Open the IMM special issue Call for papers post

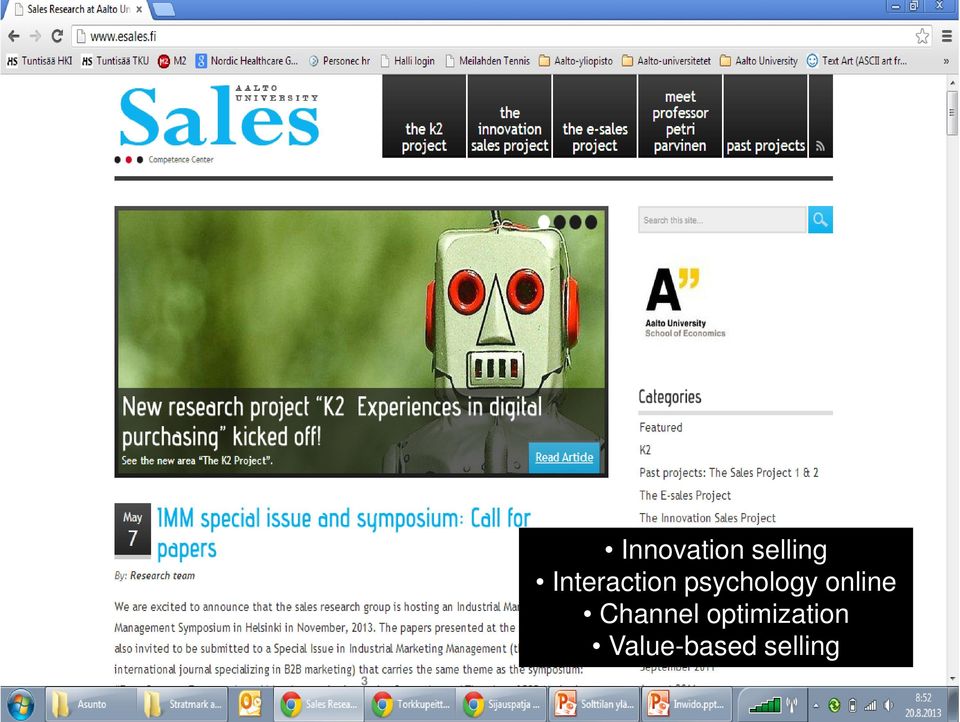pyautogui.click(x=343, y=533)
